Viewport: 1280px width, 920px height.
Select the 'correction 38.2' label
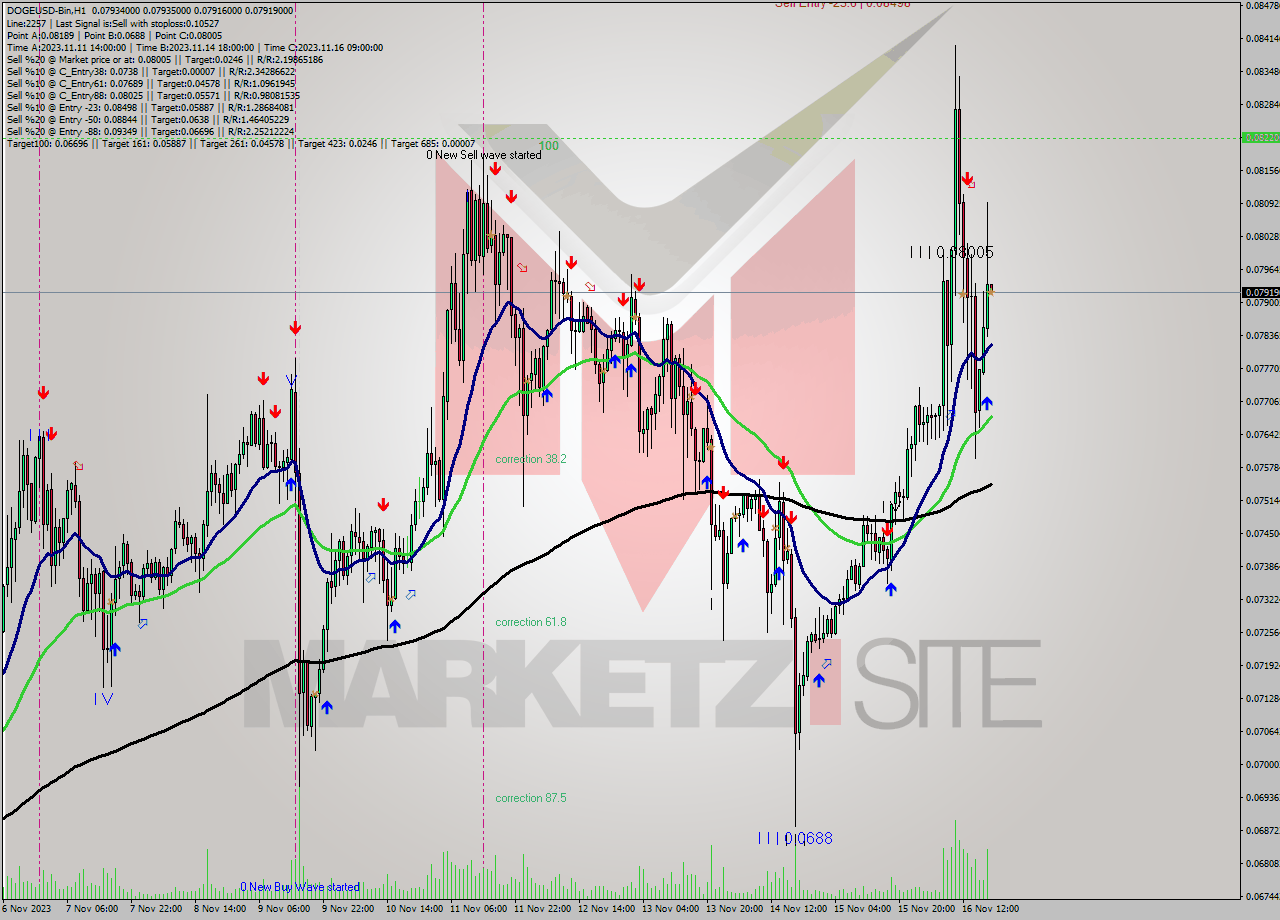point(531,459)
